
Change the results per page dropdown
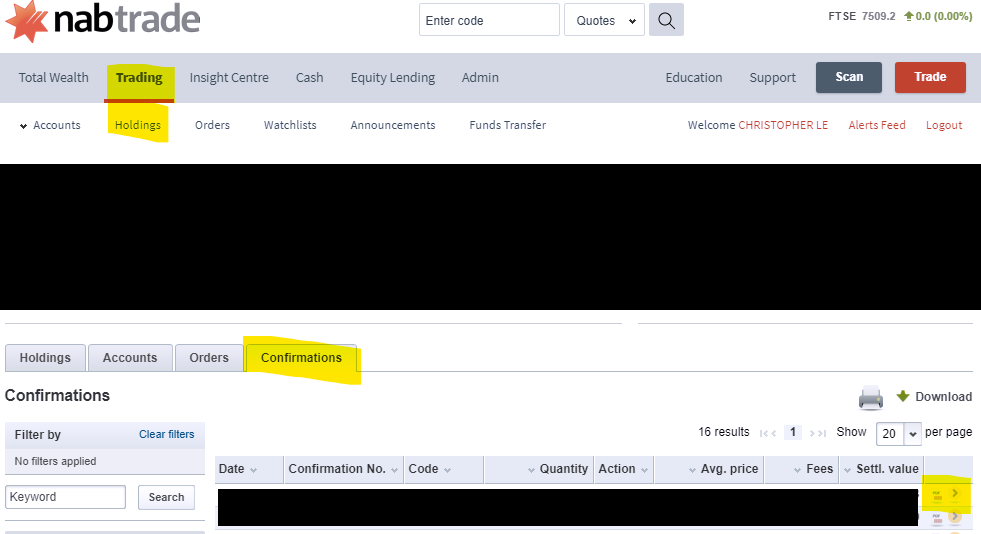899,433
